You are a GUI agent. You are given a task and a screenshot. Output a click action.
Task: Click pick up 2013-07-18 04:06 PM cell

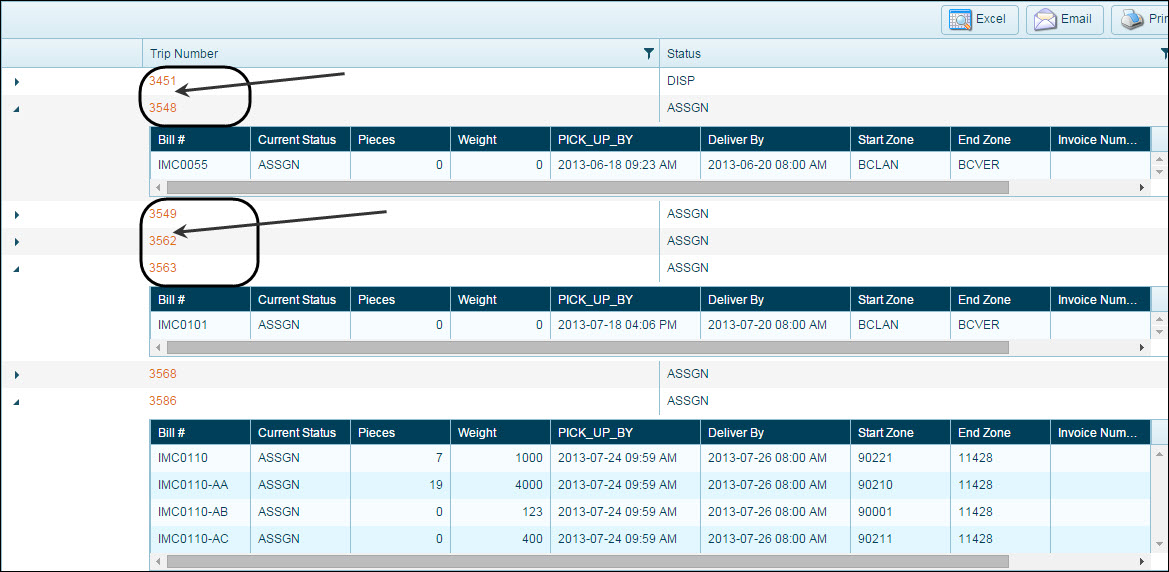(625, 325)
